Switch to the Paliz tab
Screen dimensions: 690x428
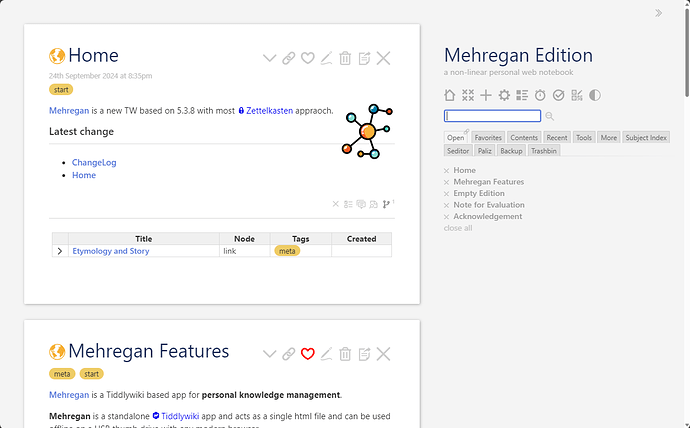pyautogui.click(x=484, y=151)
